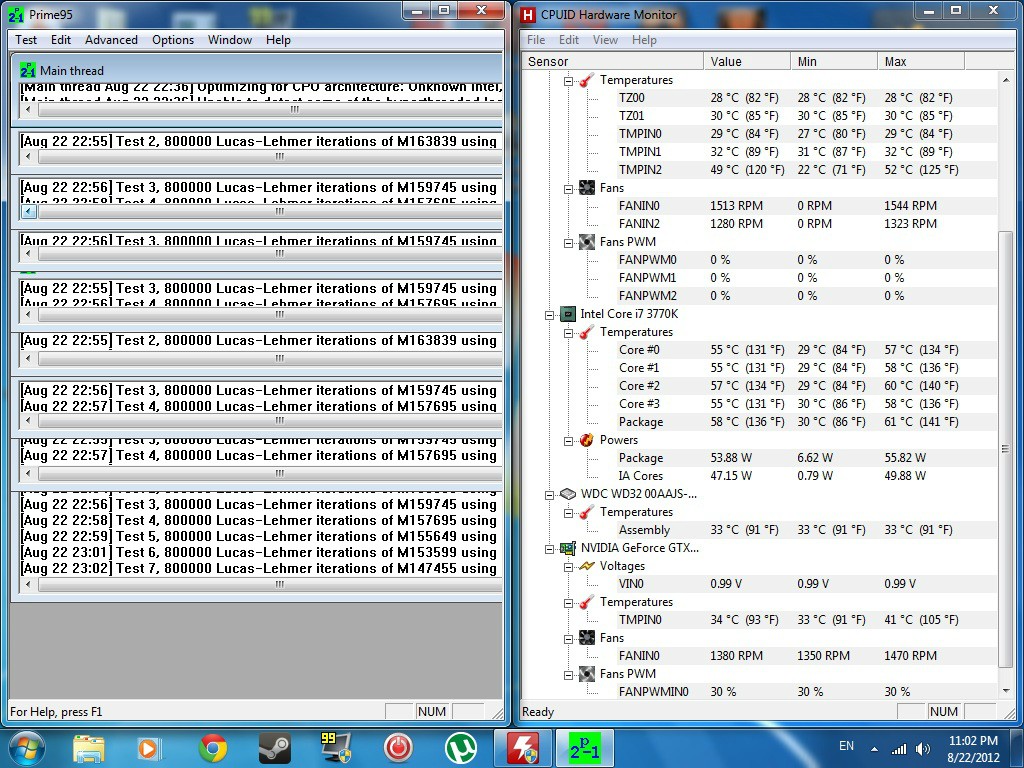
Task: Click the fan icon beside mainboard Fans PWM
Action: pyautogui.click(x=586, y=242)
